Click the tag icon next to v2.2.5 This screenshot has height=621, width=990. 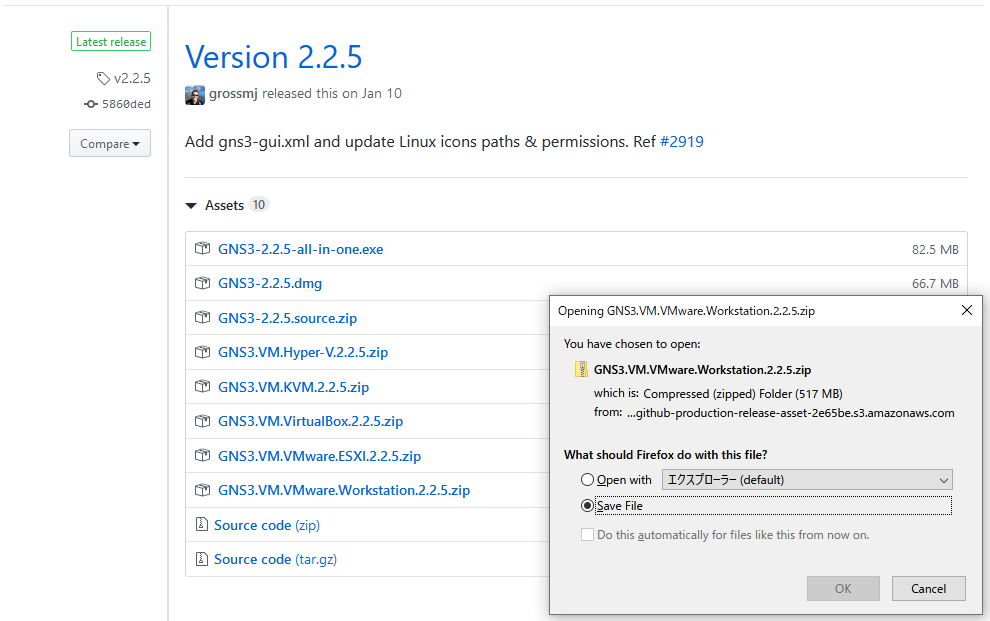tap(103, 78)
